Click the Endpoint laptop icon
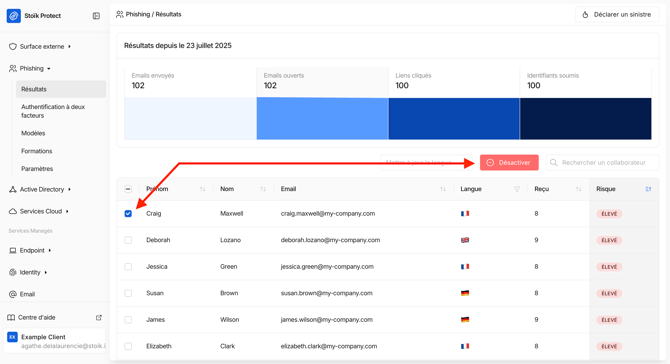670x364 pixels. (x=13, y=250)
